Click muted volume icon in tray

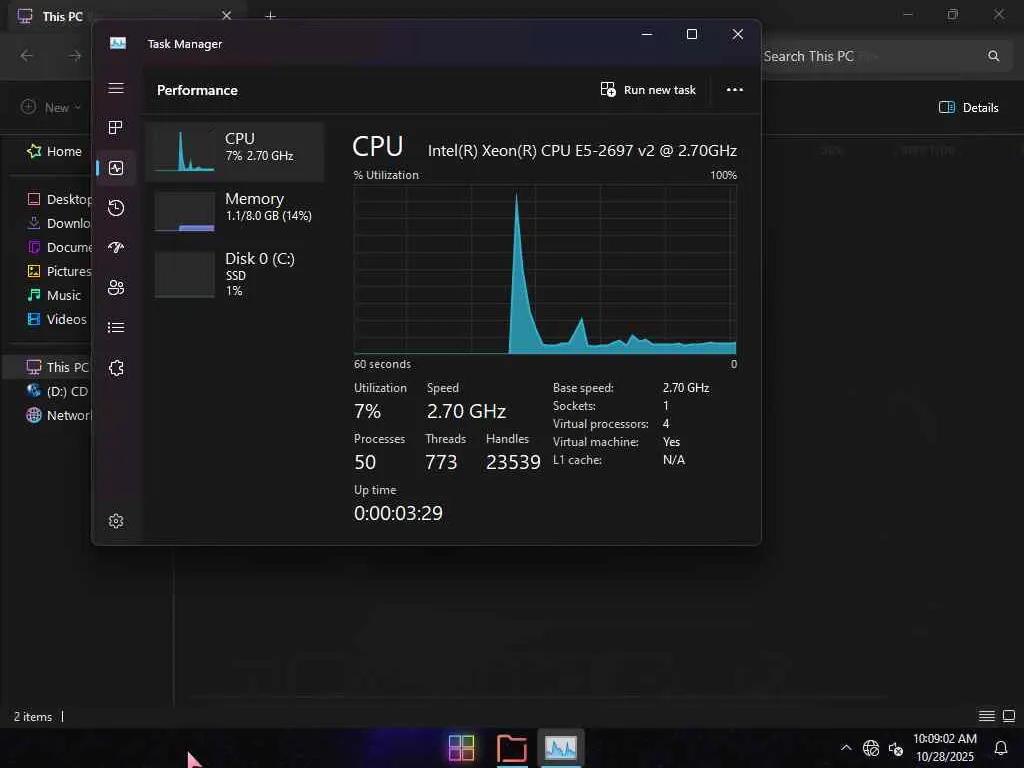(895, 749)
